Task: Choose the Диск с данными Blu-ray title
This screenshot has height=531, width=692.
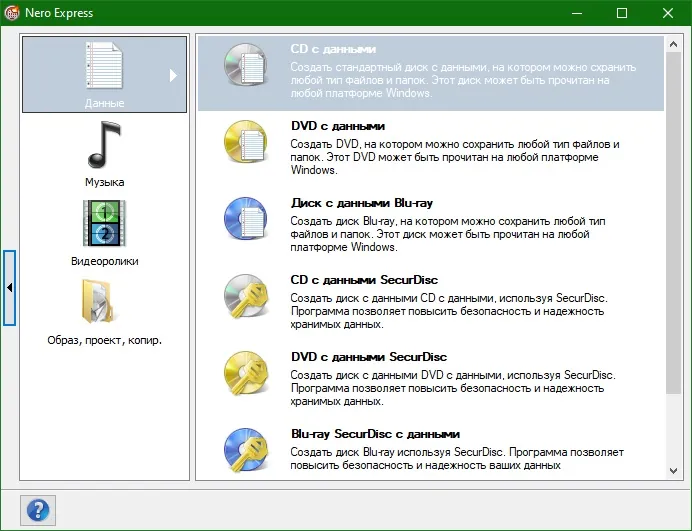Action: pos(362,203)
